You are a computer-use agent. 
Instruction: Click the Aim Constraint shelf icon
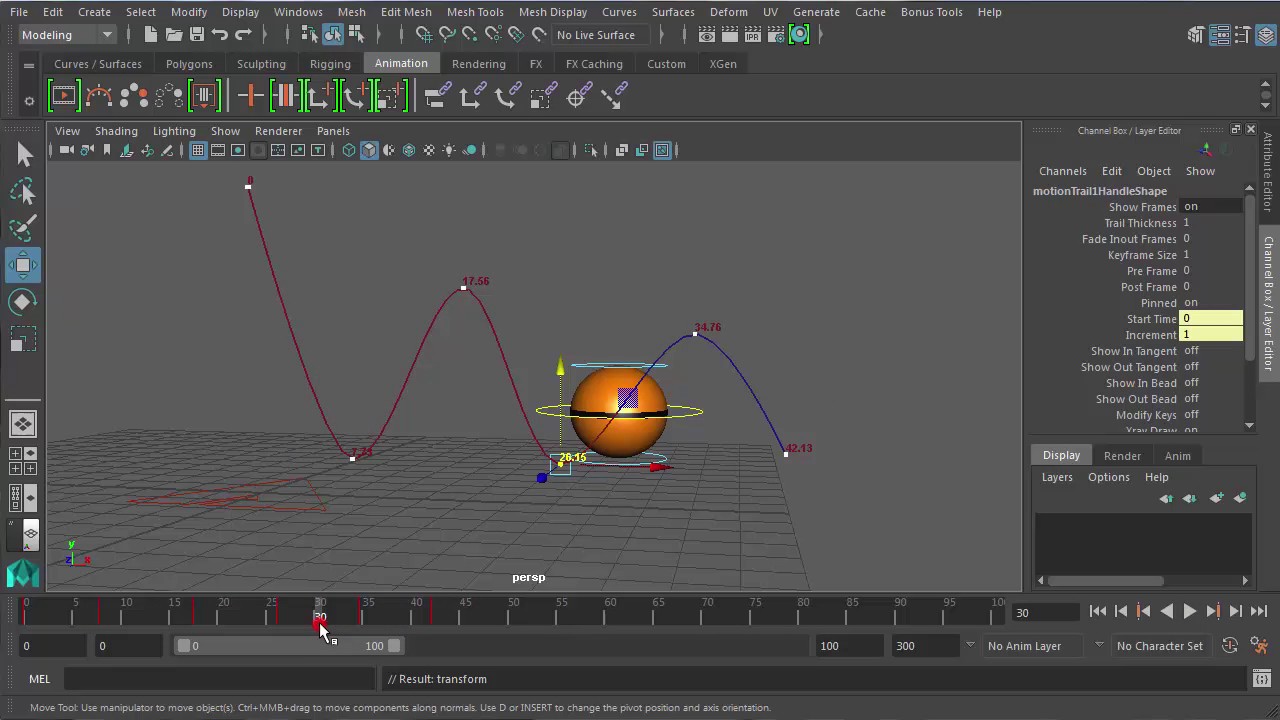click(577, 96)
